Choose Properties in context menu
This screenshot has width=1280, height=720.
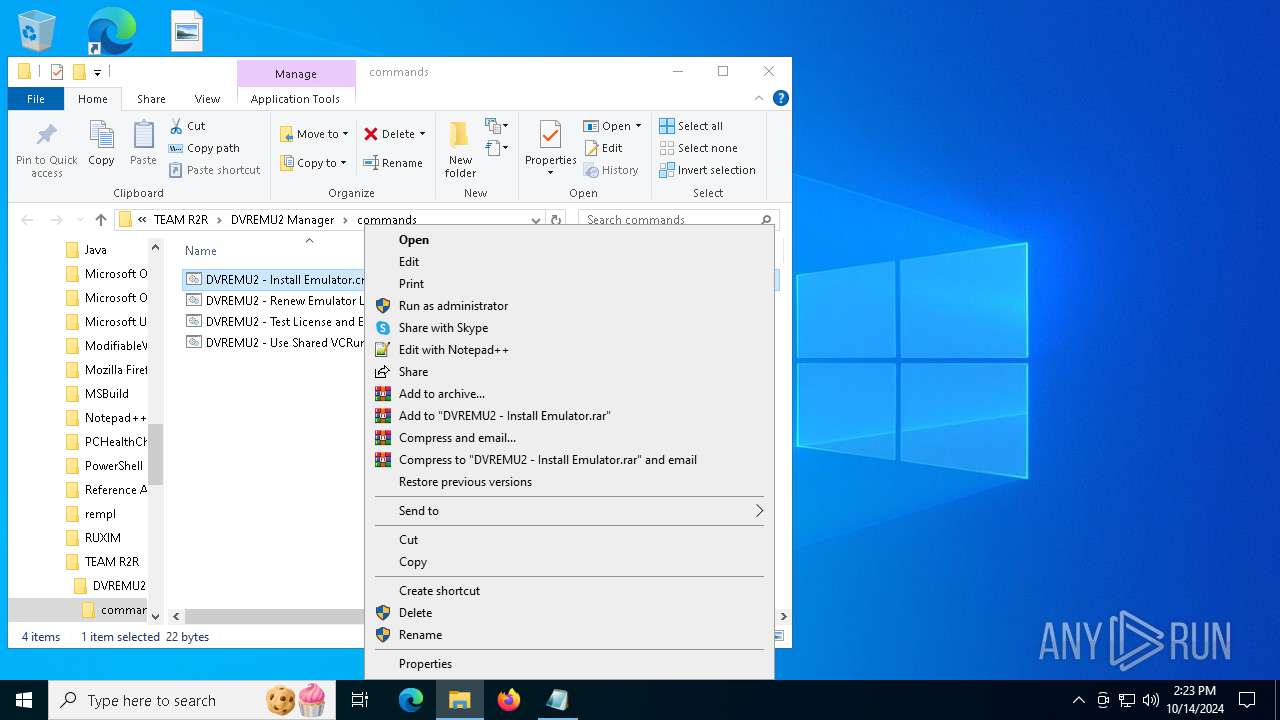click(569, 664)
